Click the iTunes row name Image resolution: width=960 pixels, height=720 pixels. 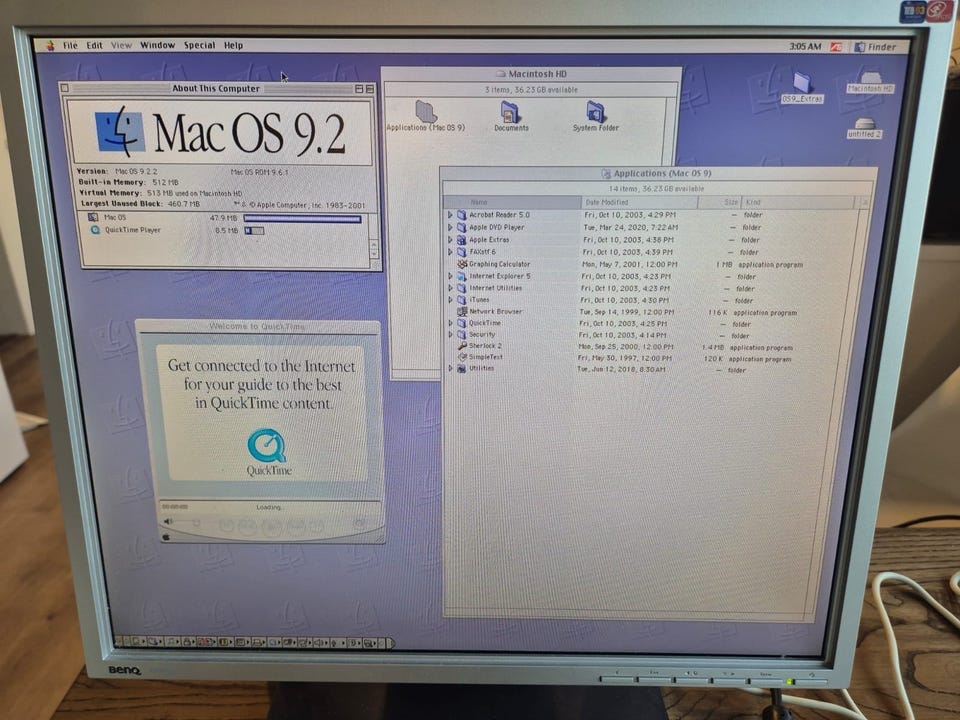pyautogui.click(x=479, y=300)
